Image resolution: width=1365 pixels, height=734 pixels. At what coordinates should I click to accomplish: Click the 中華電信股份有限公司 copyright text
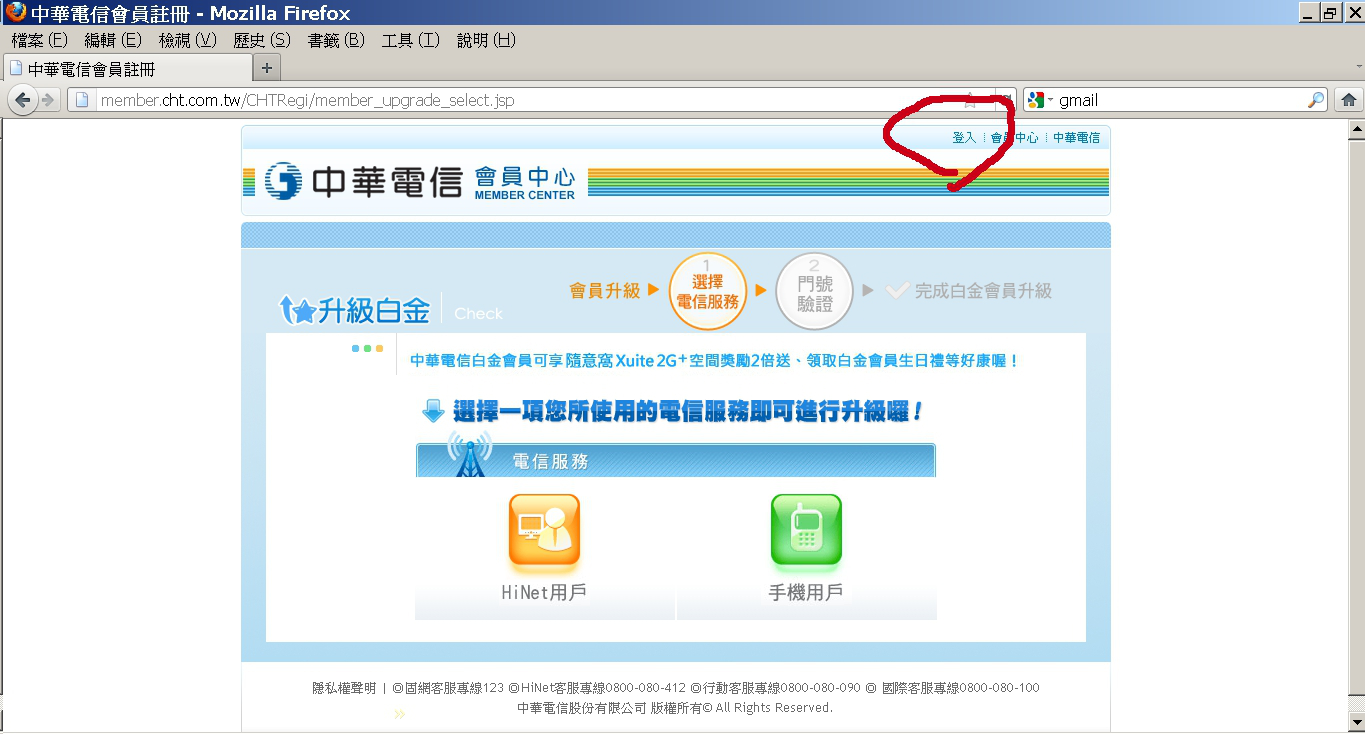click(675, 708)
